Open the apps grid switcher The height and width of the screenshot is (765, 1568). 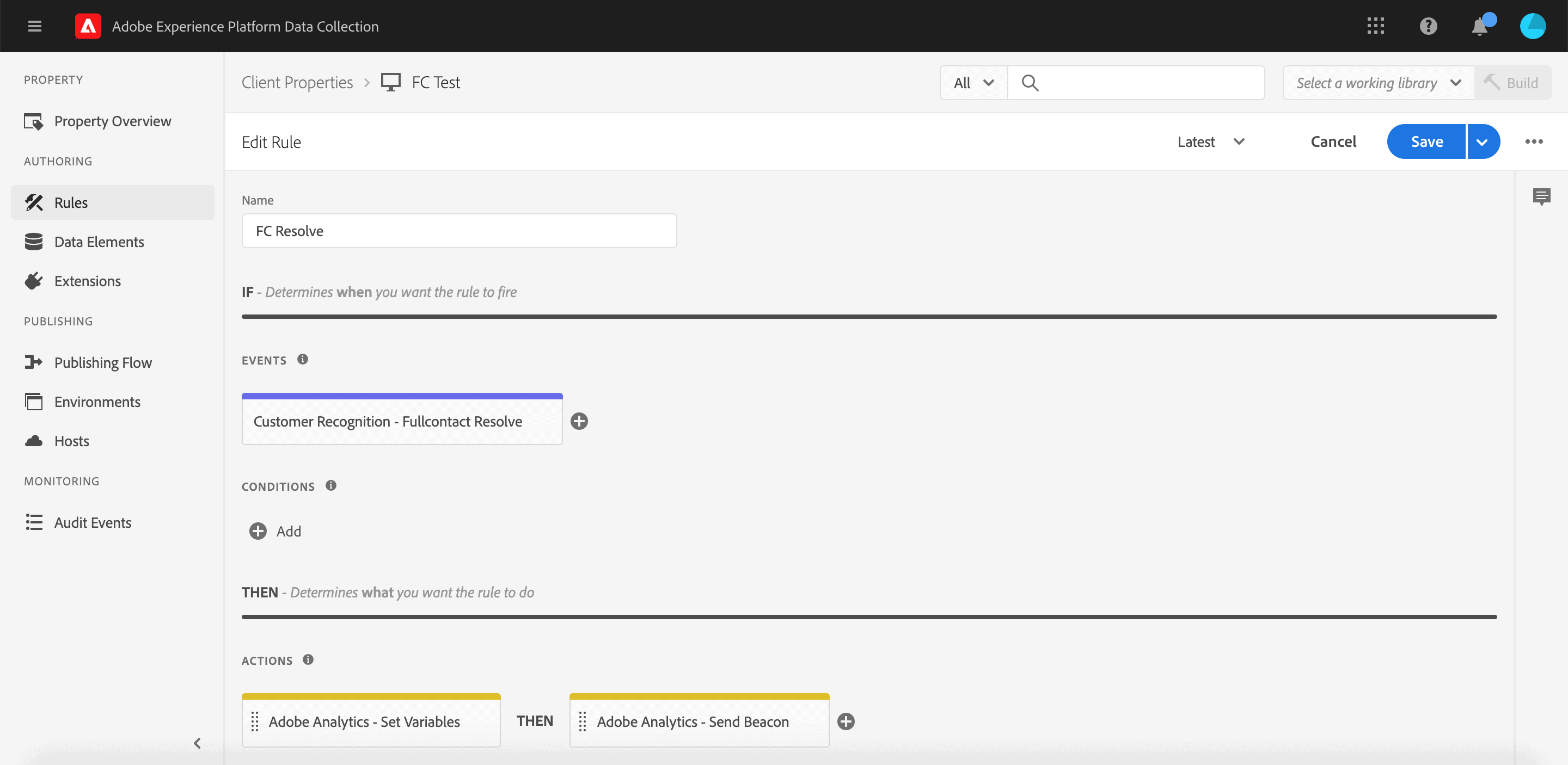coord(1375,26)
